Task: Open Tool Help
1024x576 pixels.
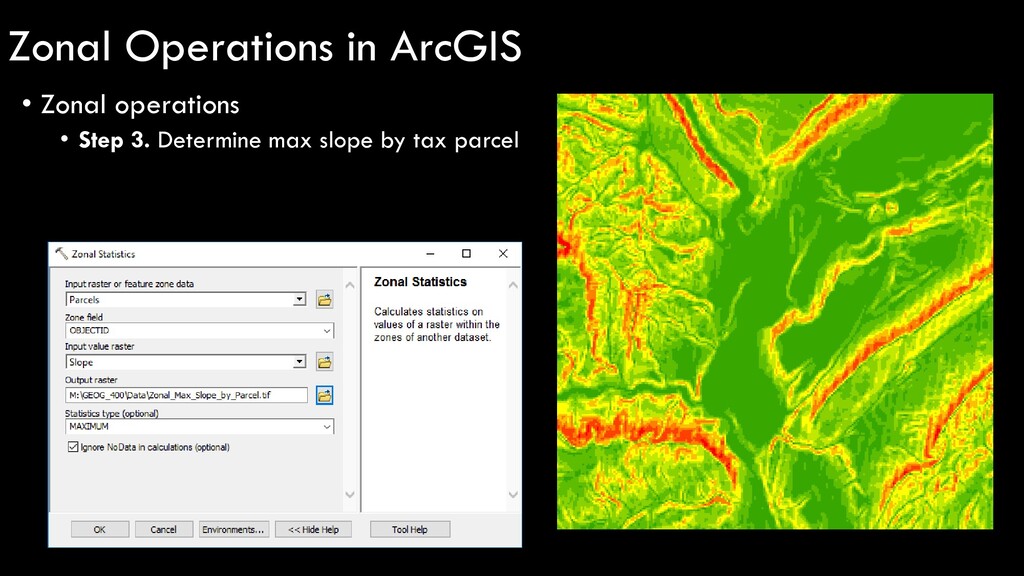Action: [x=410, y=530]
